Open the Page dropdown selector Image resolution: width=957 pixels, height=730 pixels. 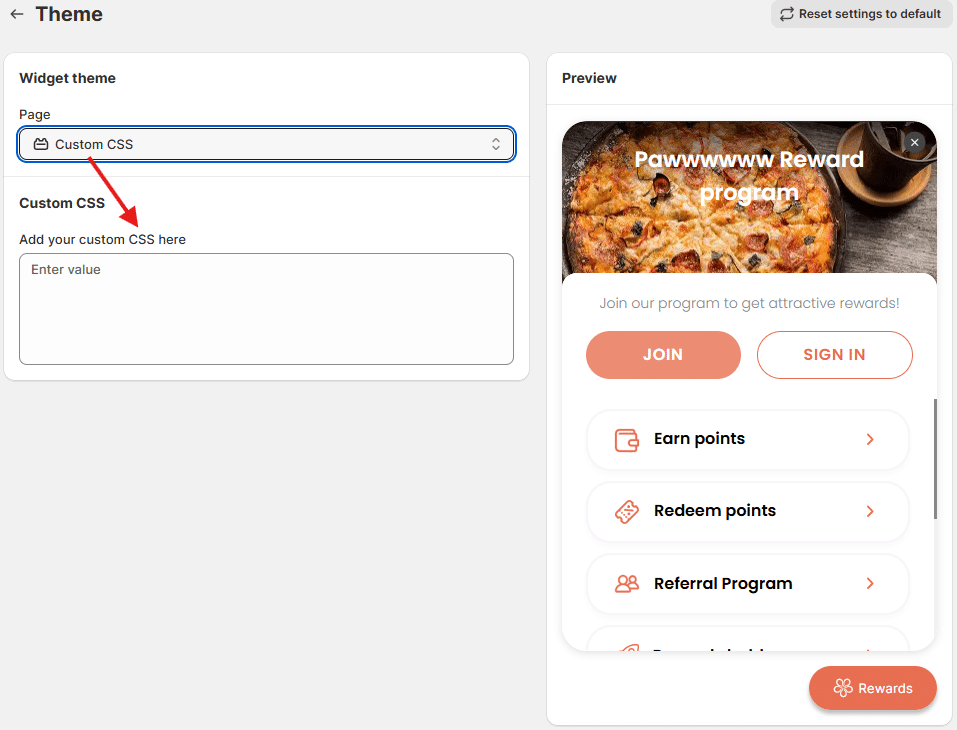266,144
